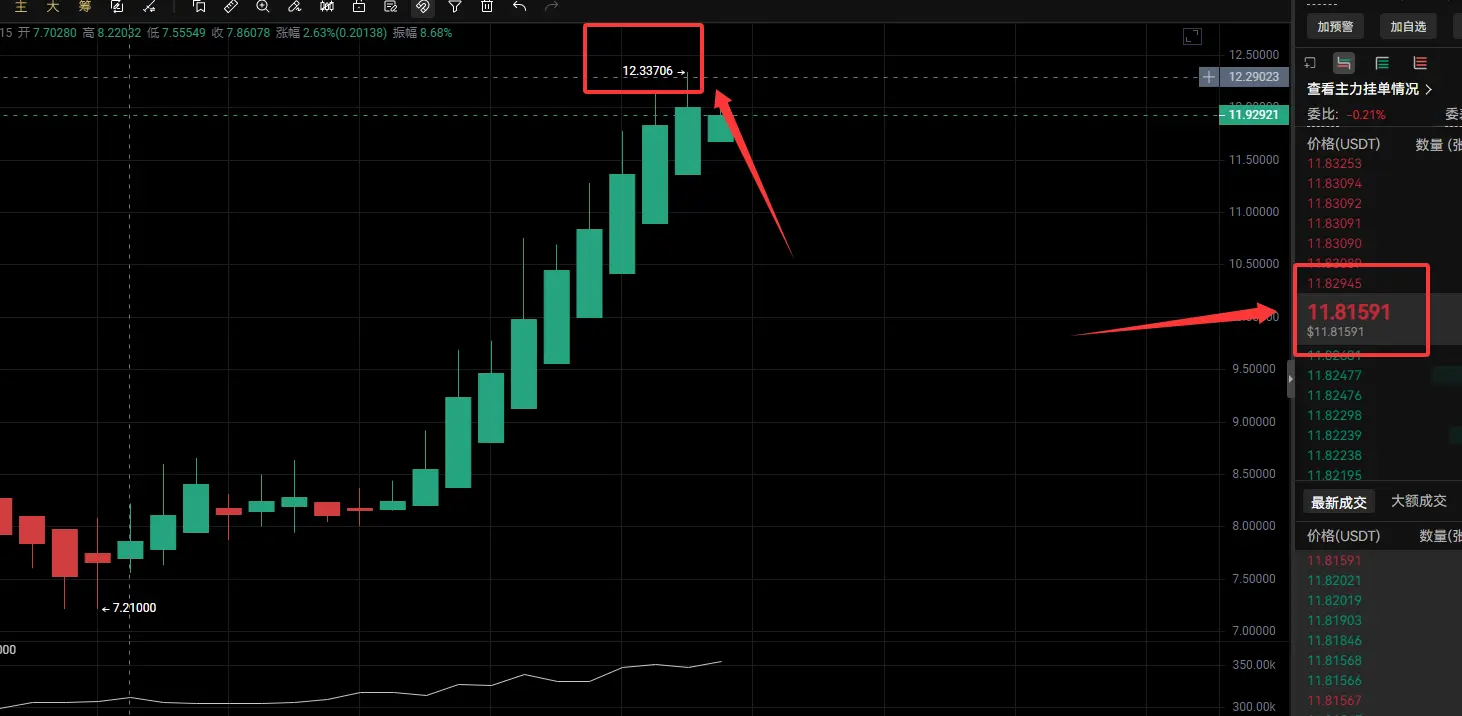
Task: Undo the last chart action
Action: (519, 6)
